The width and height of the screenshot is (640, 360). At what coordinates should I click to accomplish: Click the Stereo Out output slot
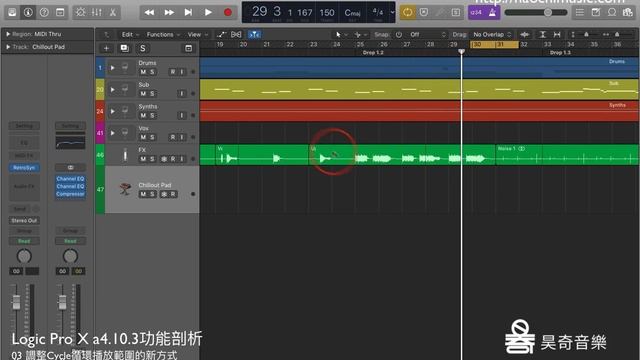click(x=24, y=220)
